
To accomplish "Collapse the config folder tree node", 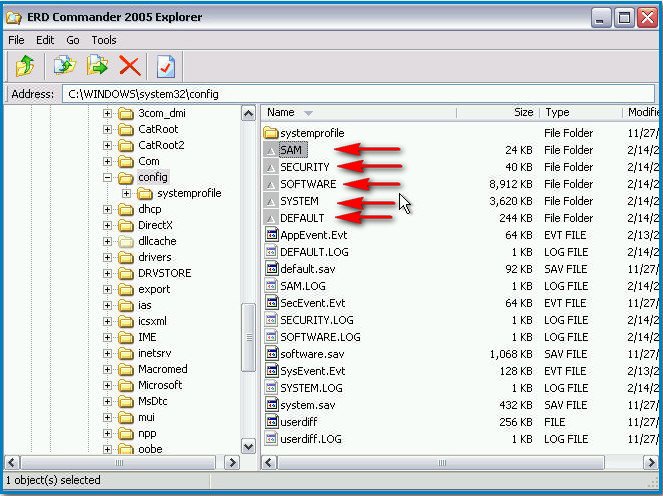I will [x=108, y=177].
